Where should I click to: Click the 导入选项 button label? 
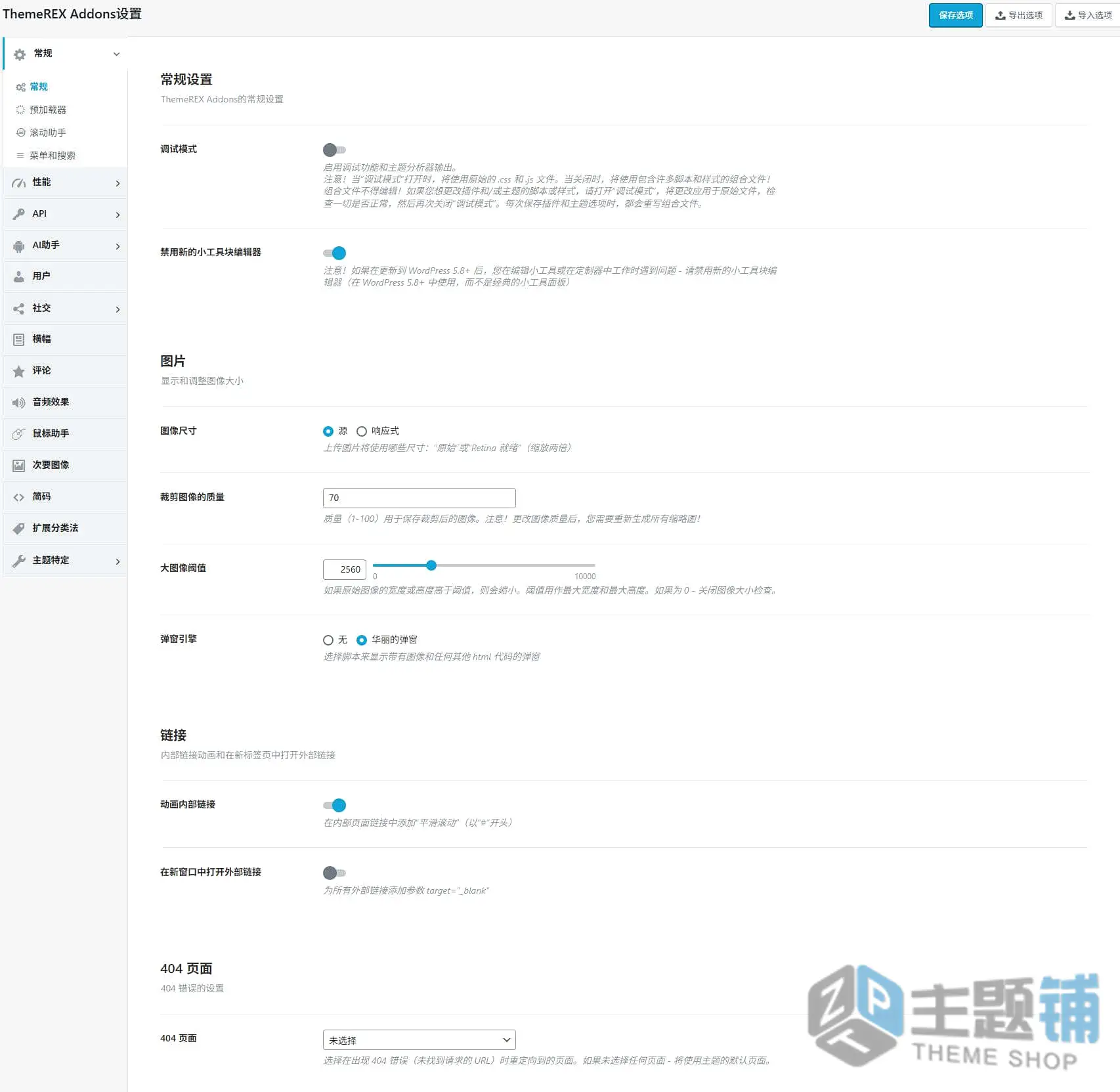tap(1095, 15)
